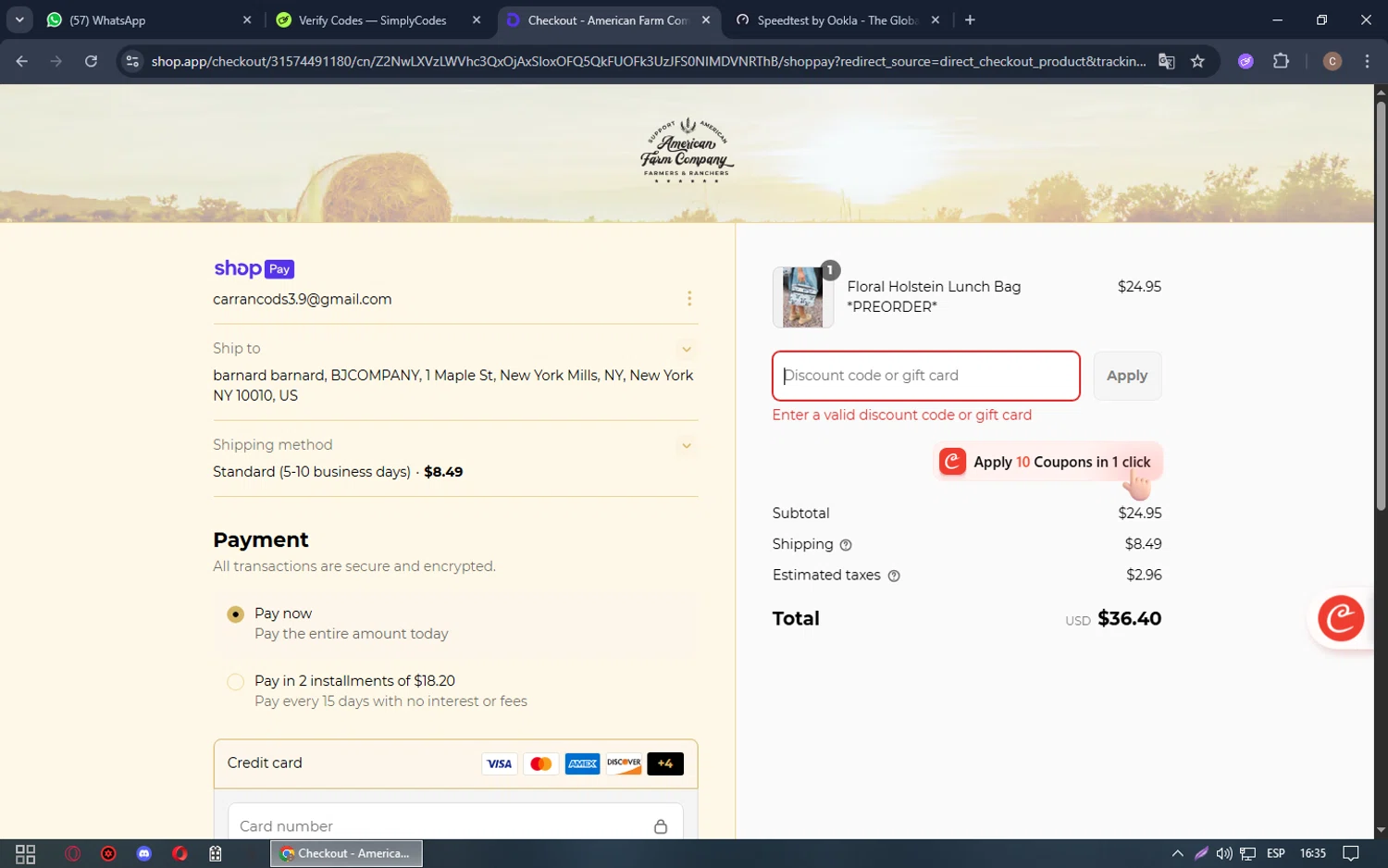Close the Speedtest tab
This screenshot has width=1388, height=868.
click(936, 19)
